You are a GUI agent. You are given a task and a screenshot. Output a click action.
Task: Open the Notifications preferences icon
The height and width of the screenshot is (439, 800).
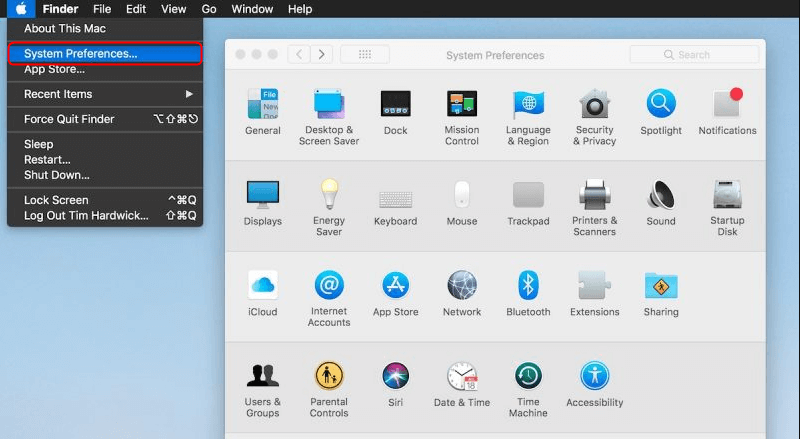click(x=727, y=104)
